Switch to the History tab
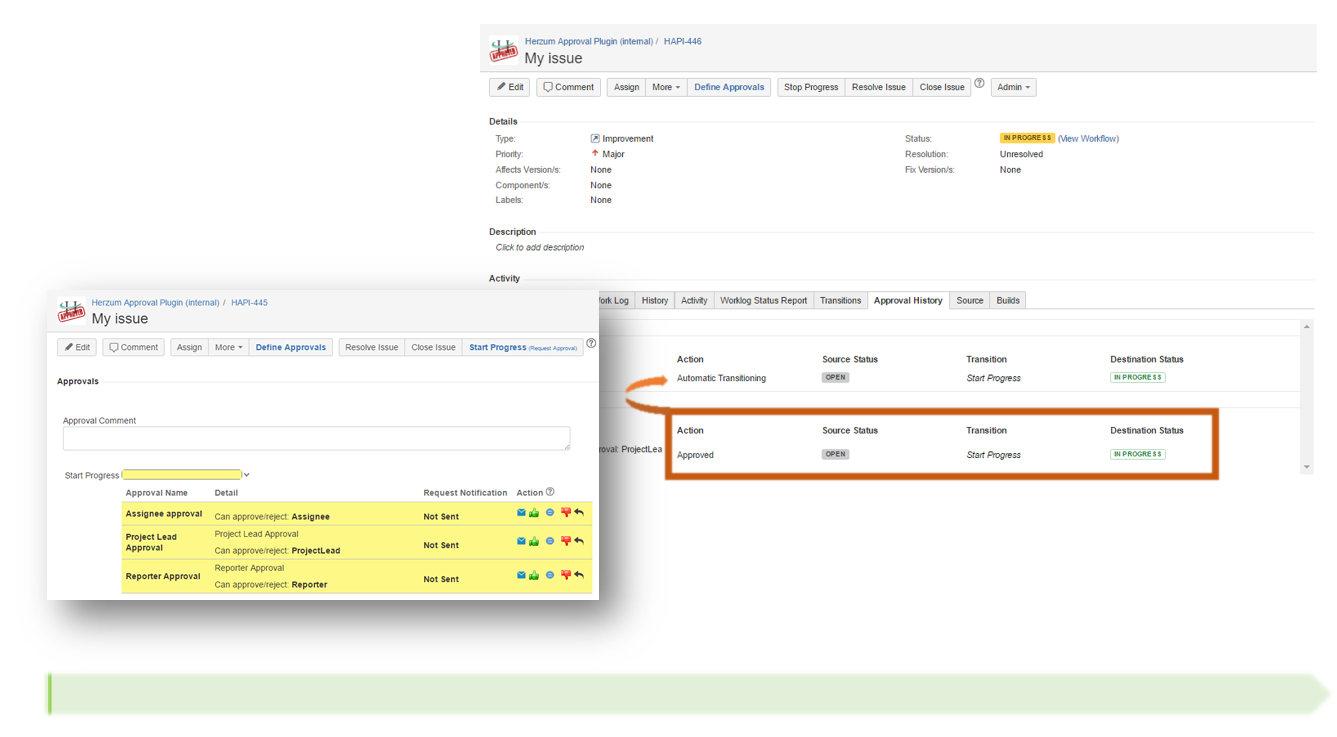The width and height of the screenshot is (1337, 737). tap(655, 300)
